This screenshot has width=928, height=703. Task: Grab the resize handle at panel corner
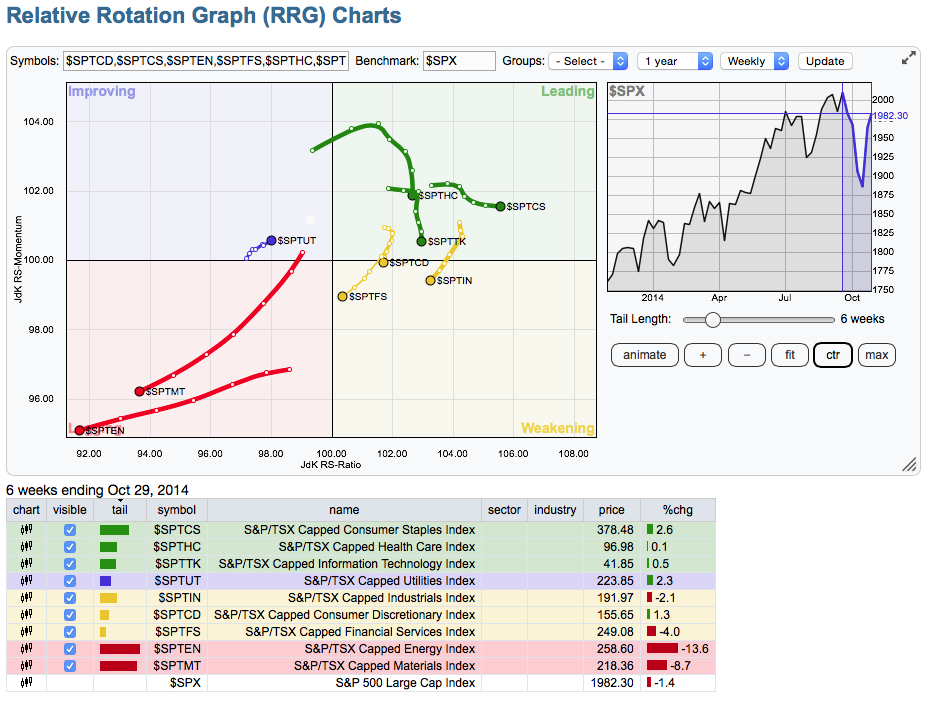tap(909, 464)
